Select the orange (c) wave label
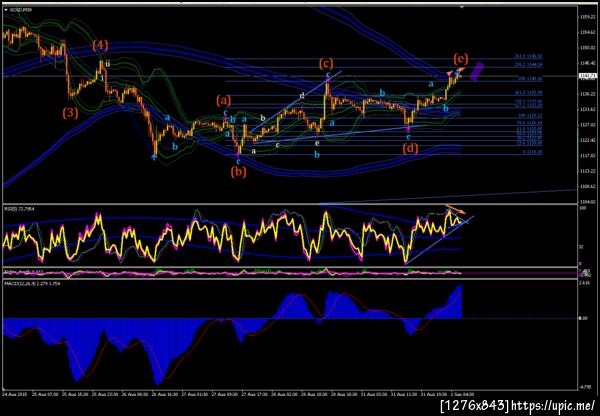Screen dimensions: 600x416 coord(326,63)
